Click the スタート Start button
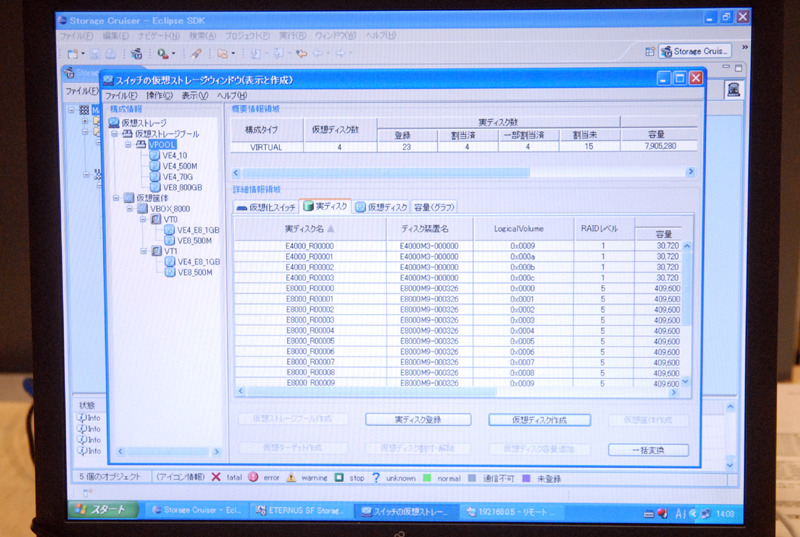Screen dimensions: 800x537 pyautogui.click(x=103, y=509)
